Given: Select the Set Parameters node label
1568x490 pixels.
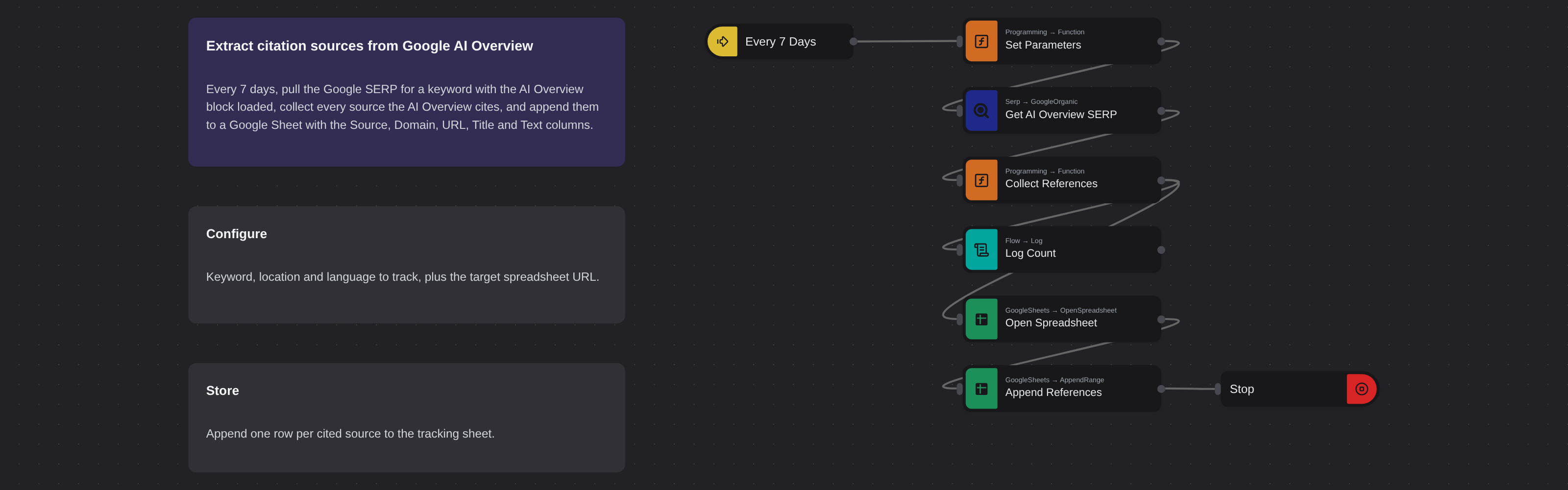Looking at the screenshot, I should tap(1043, 45).
